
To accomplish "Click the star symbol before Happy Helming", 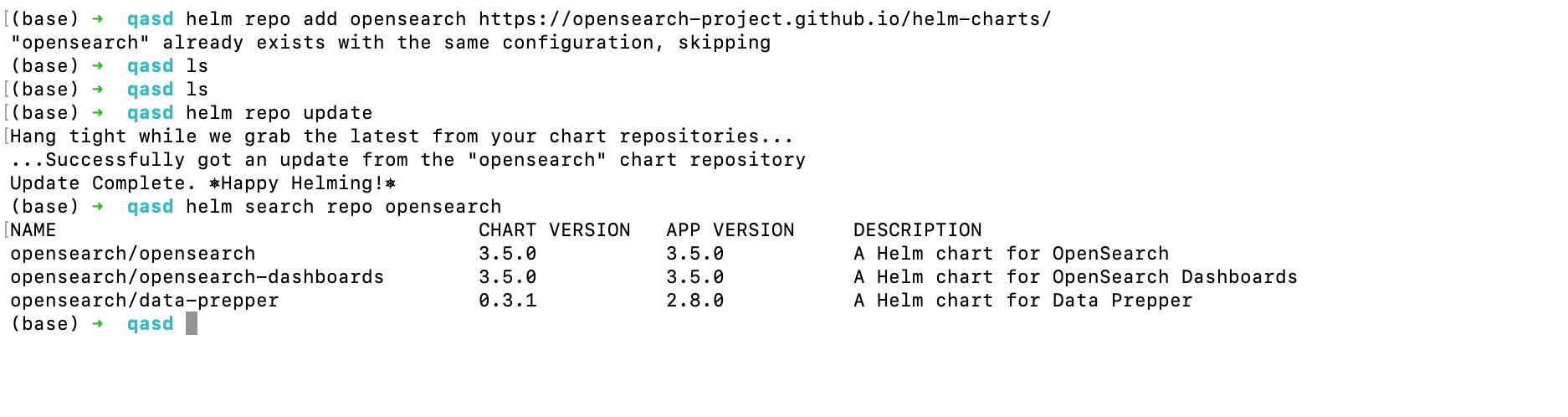I will click(215, 183).
